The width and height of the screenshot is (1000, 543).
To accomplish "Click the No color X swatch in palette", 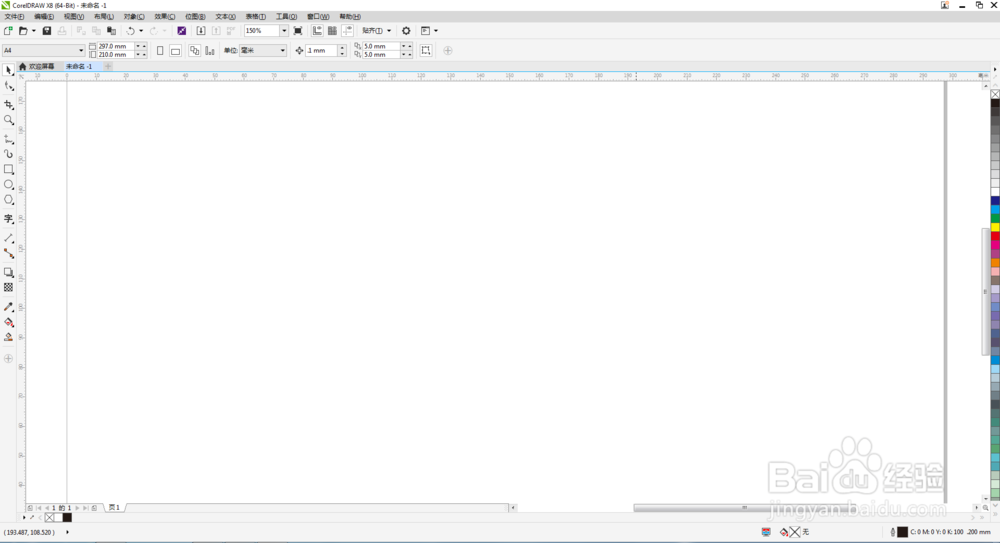I will [x=995, y=94].
